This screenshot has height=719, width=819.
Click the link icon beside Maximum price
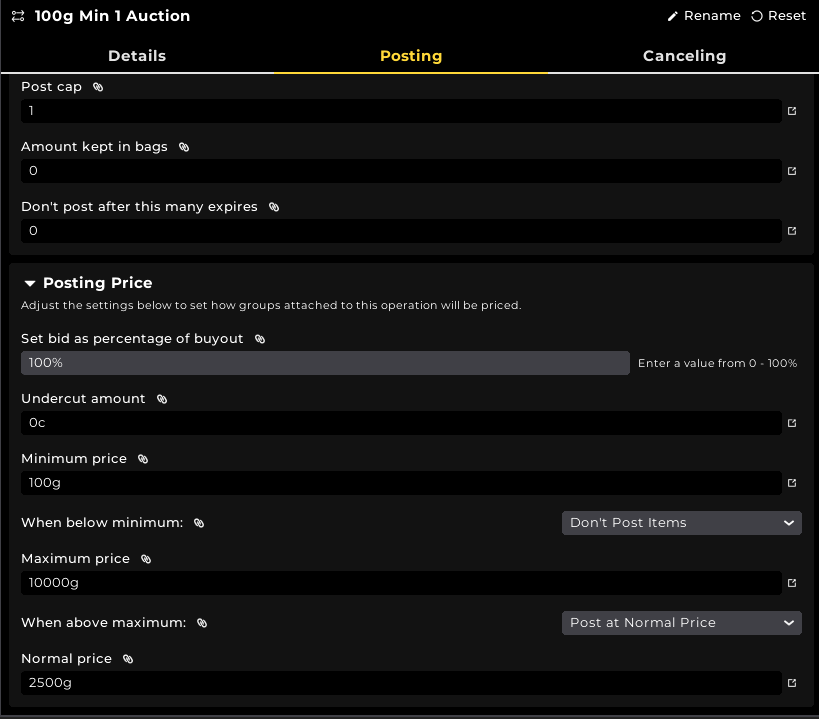[x=146, y=559]
